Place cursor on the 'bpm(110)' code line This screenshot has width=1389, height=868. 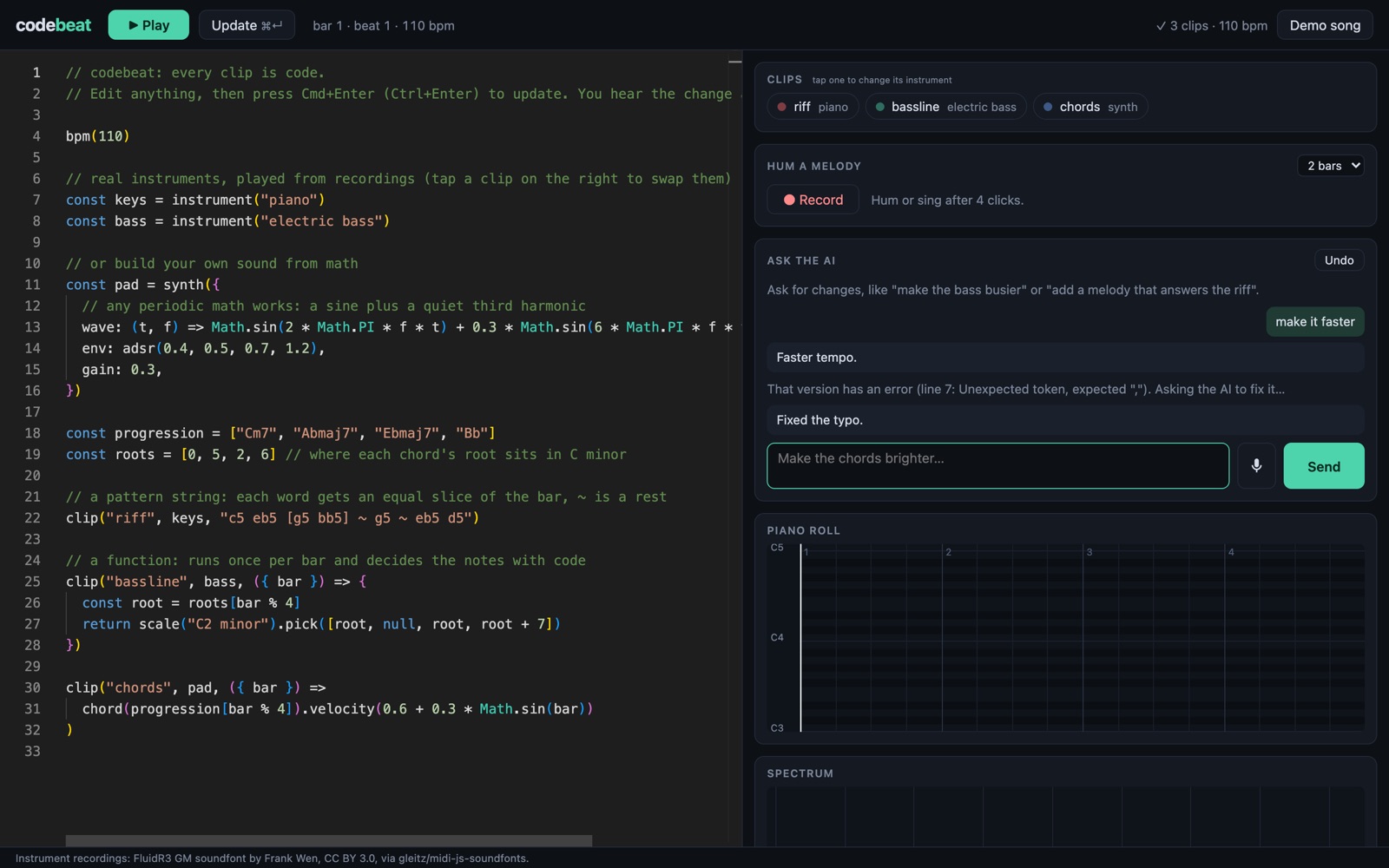97,136
